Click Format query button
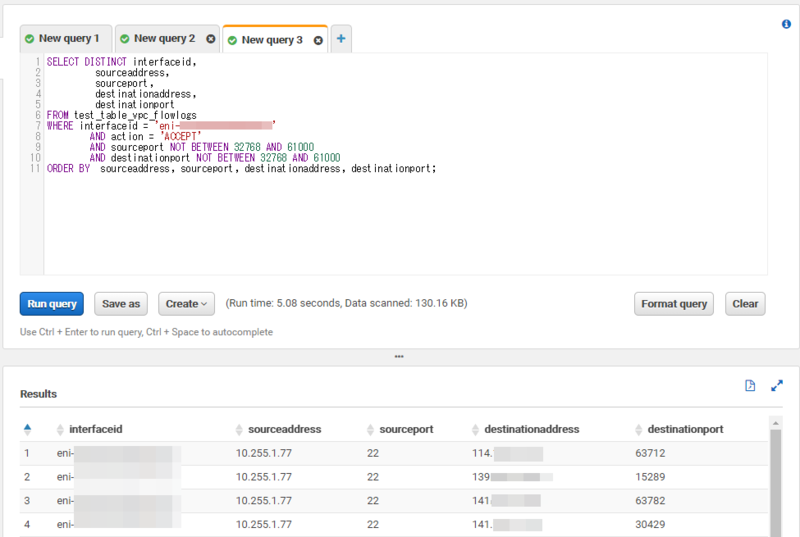 point(674,304)
